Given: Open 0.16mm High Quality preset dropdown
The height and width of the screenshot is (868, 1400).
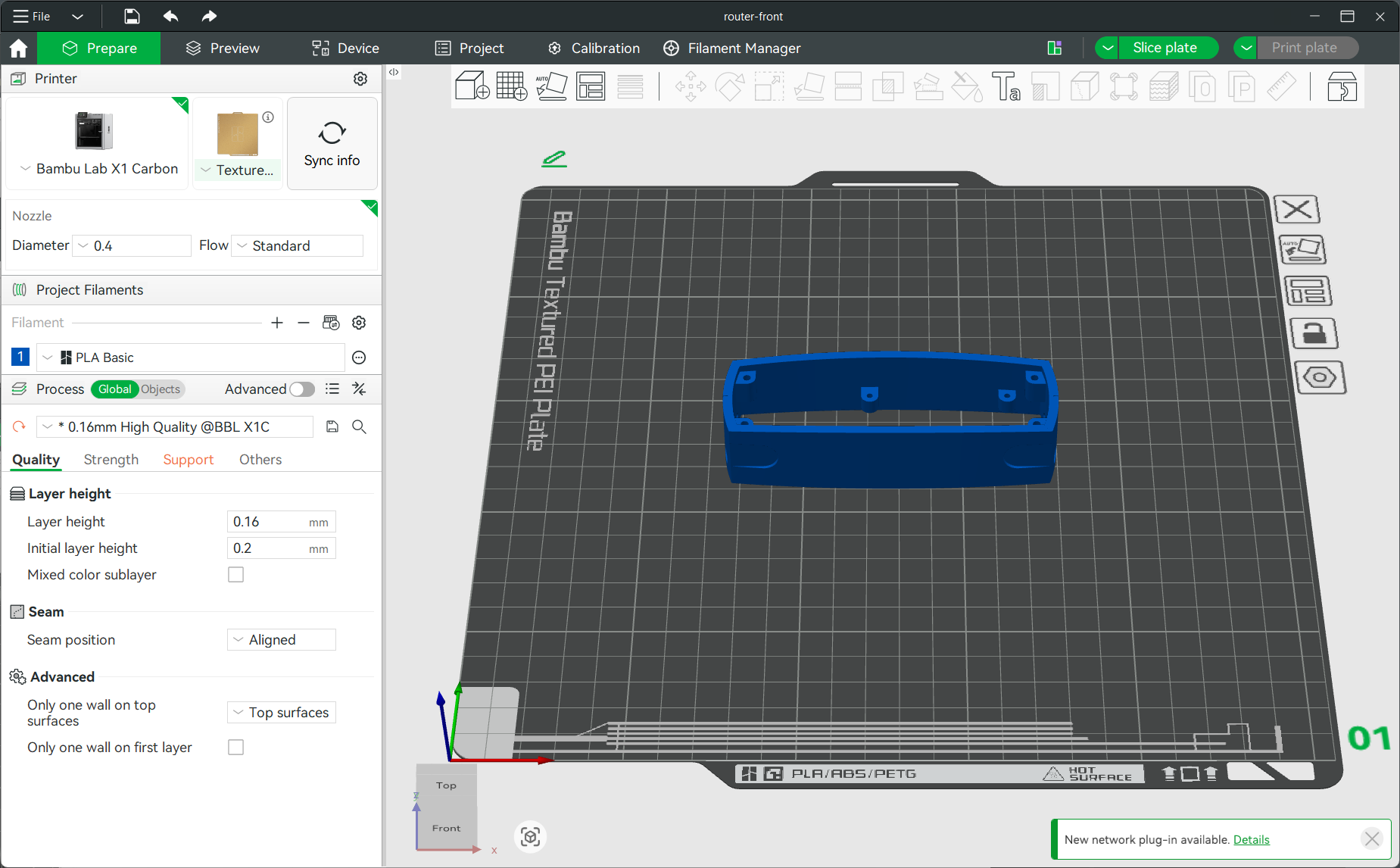Looking at the screenshot, I should 175,427.
